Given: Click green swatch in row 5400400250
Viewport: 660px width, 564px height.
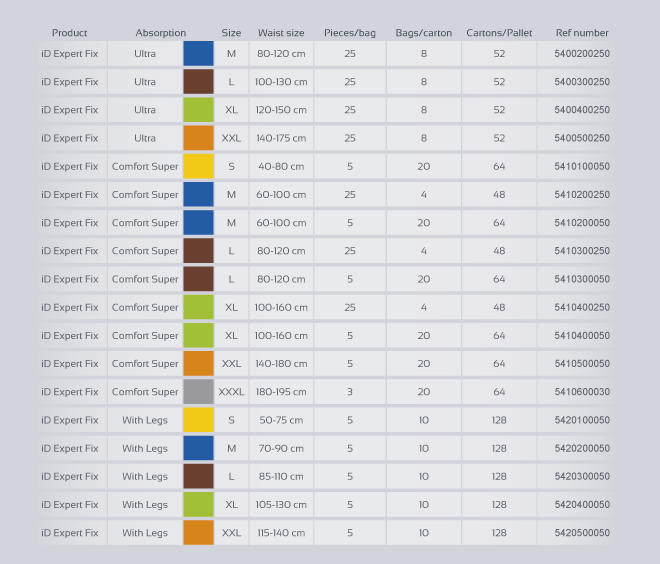Looking at the screenshot, I should coord(198,110).
